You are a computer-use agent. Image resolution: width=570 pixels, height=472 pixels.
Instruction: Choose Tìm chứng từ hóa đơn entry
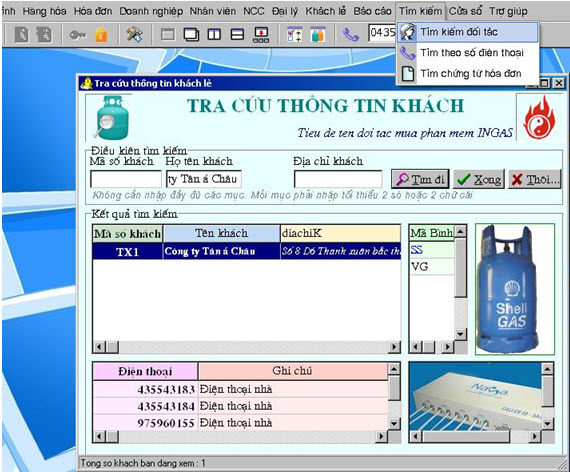coord(468,73)
